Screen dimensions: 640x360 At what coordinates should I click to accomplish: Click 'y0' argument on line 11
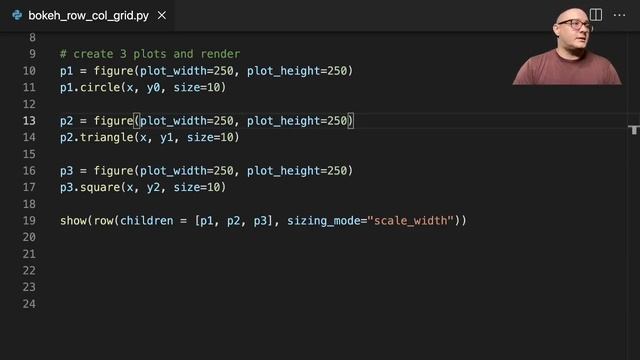153,87
